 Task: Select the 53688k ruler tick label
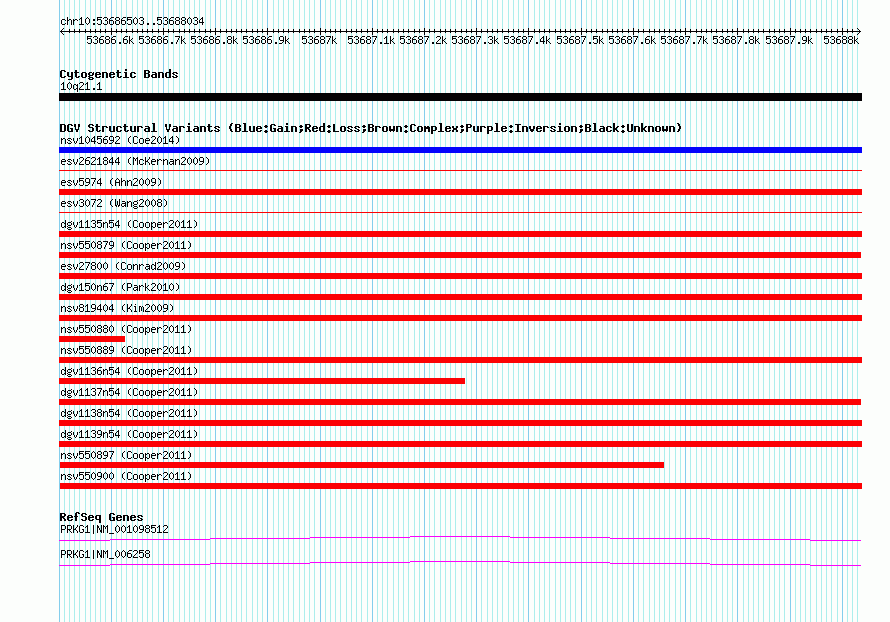[841, 40]
